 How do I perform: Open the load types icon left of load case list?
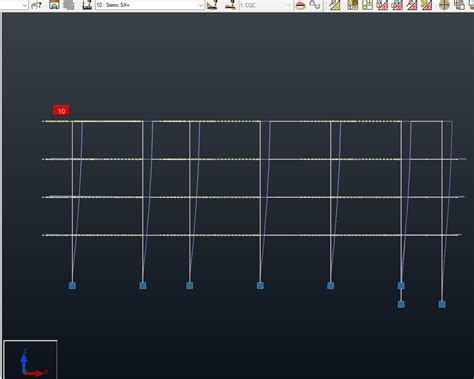(87, 5)
